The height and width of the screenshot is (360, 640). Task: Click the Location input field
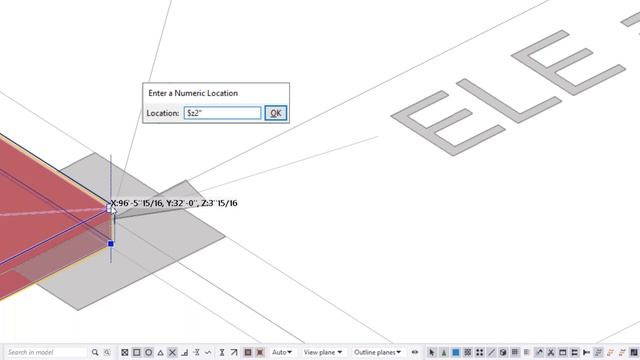tap(222, 113)
